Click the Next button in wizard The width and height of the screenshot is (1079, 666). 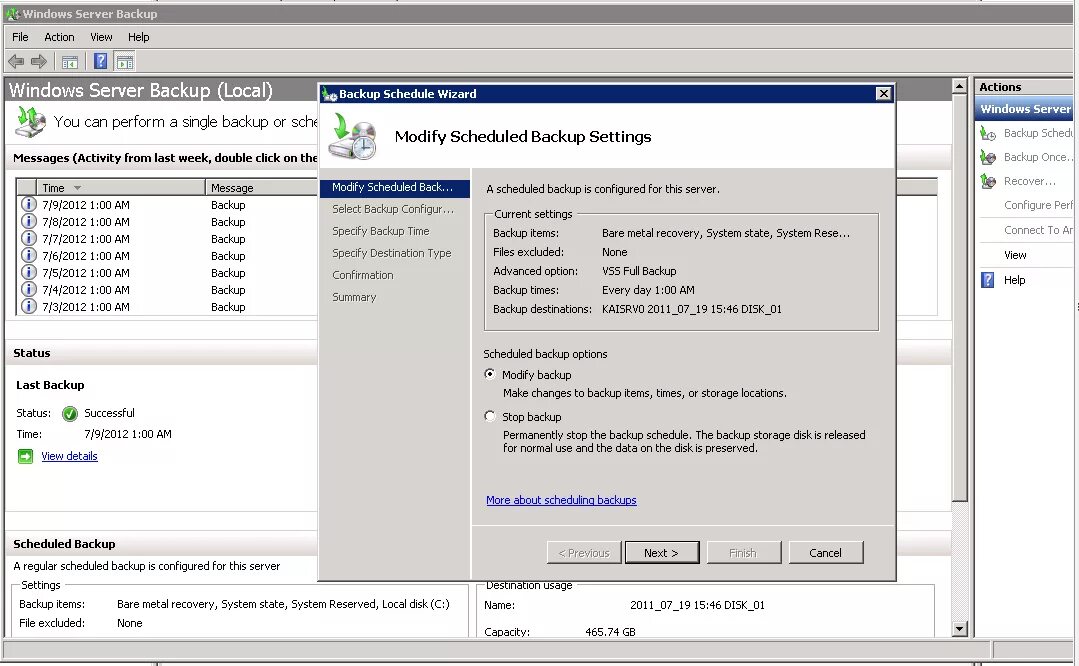pos(661,552)
